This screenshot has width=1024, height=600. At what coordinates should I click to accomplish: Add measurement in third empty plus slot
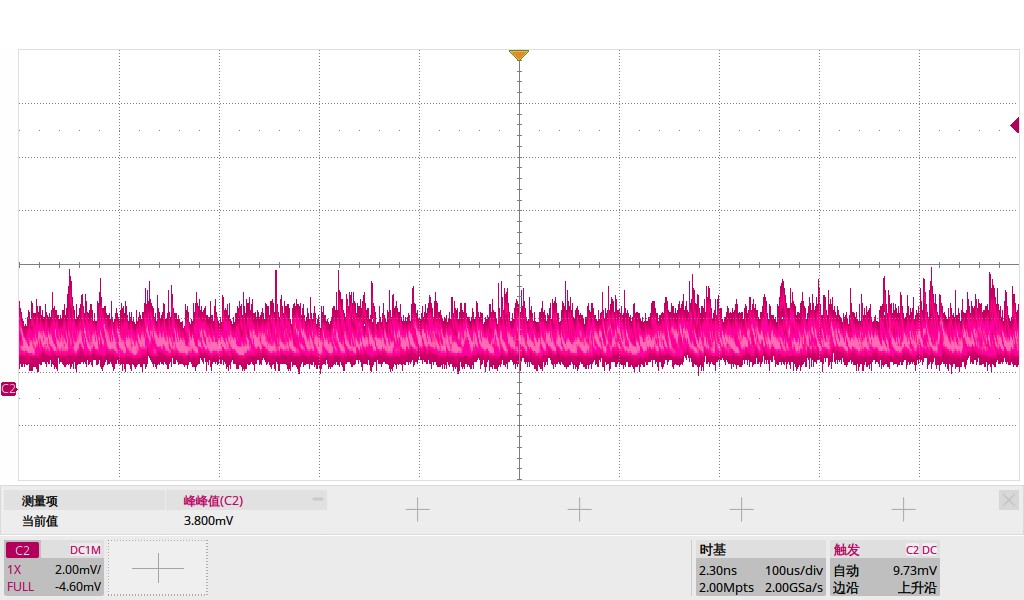tap(741, 510)
